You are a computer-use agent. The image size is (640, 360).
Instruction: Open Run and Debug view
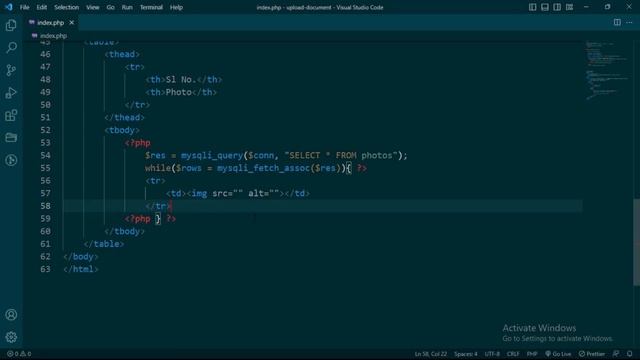pos(11,93)
